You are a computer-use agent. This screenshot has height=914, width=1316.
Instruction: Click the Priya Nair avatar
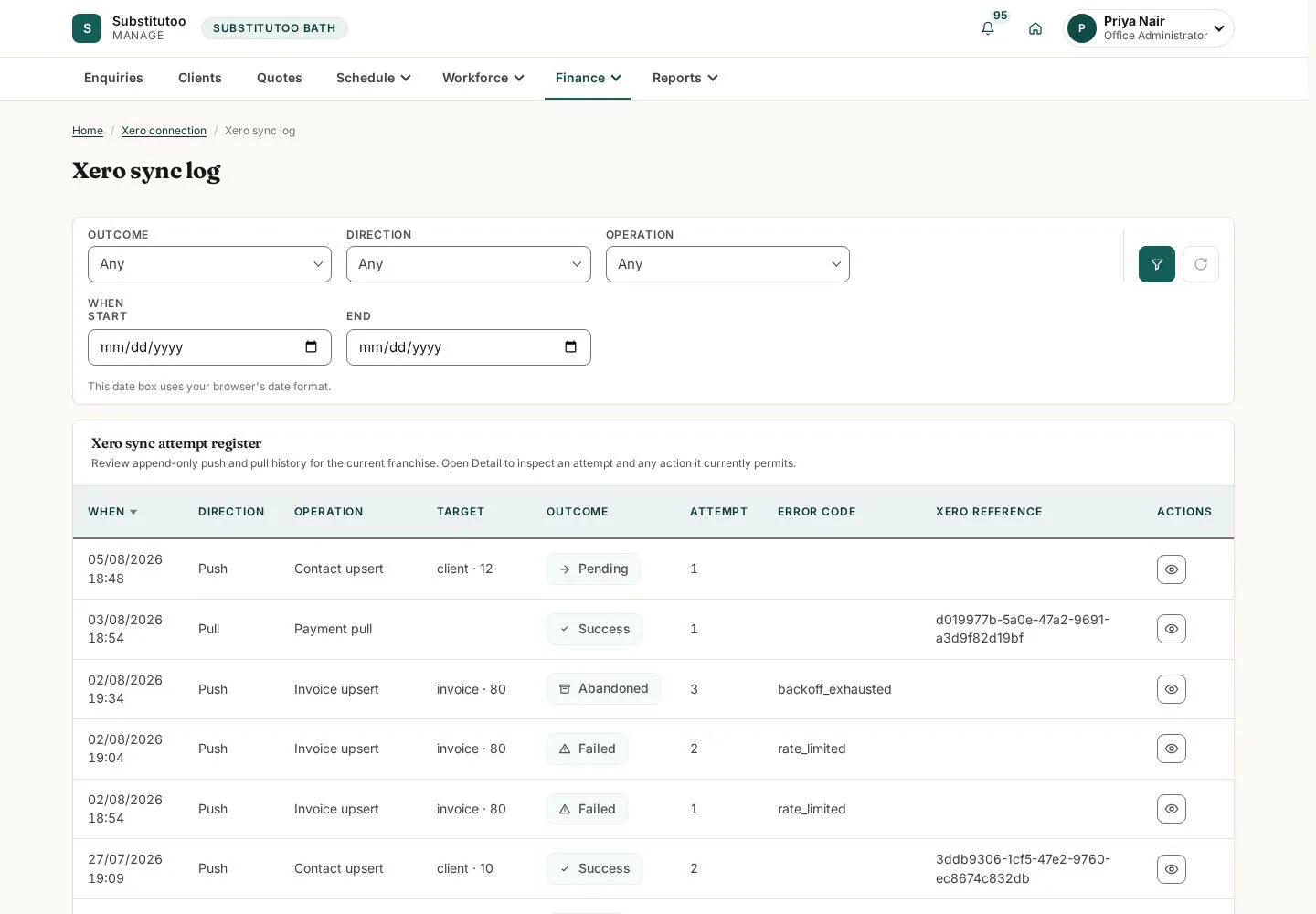click(1082, 28)
